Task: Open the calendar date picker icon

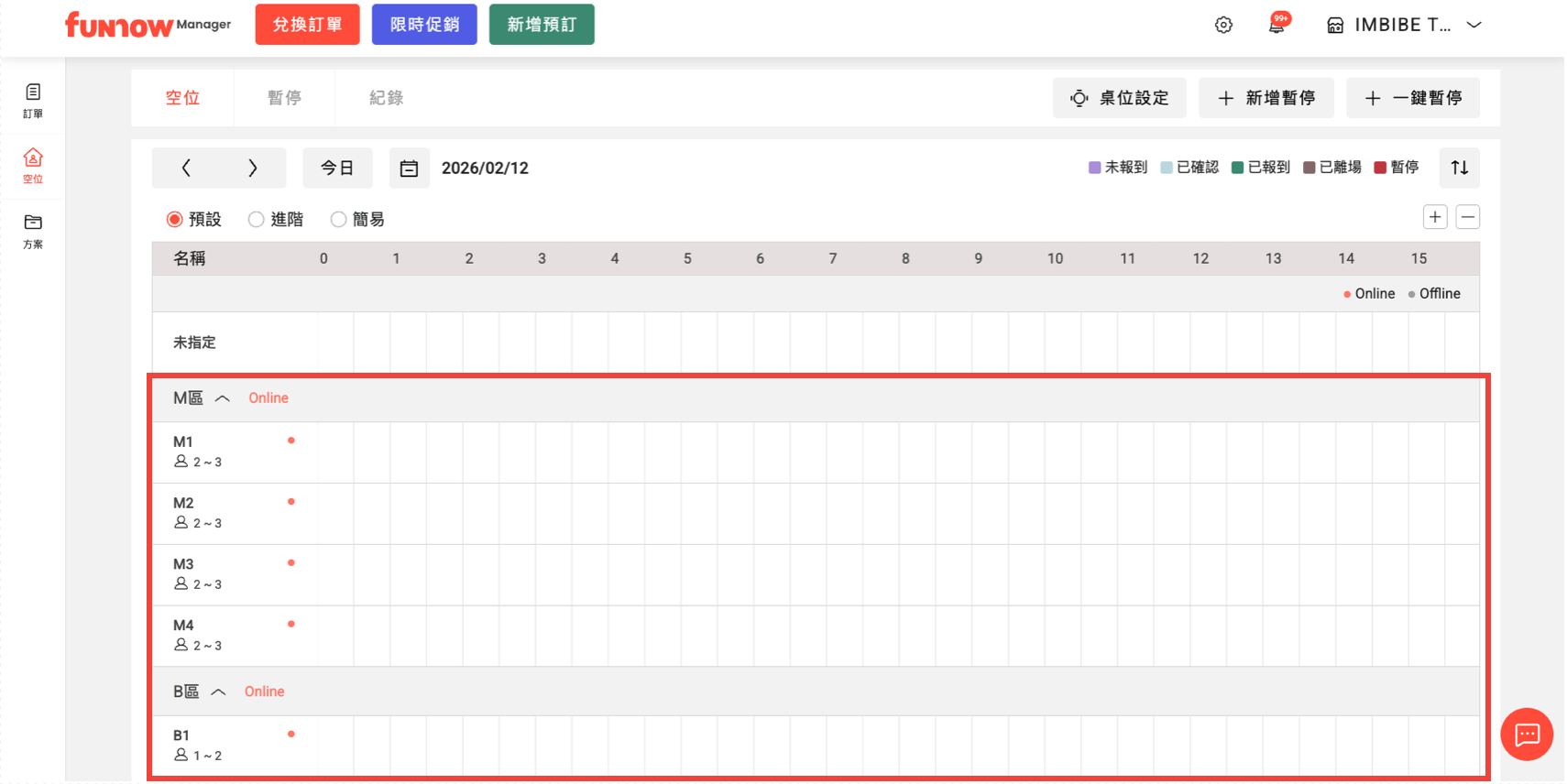Action: pos(409,169)
